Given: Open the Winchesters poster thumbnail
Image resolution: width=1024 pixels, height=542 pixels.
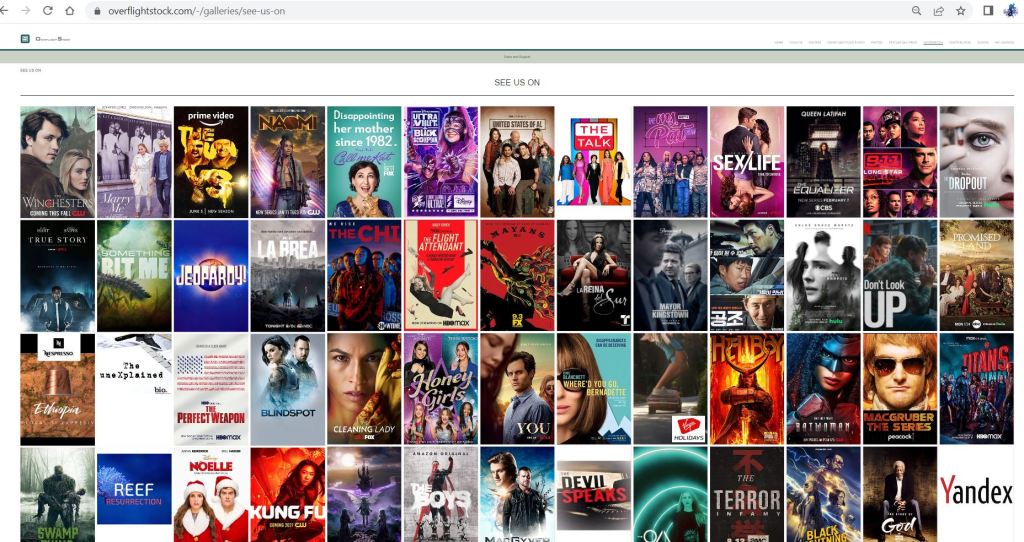Looking at the screenshot, I should (57, 161).
